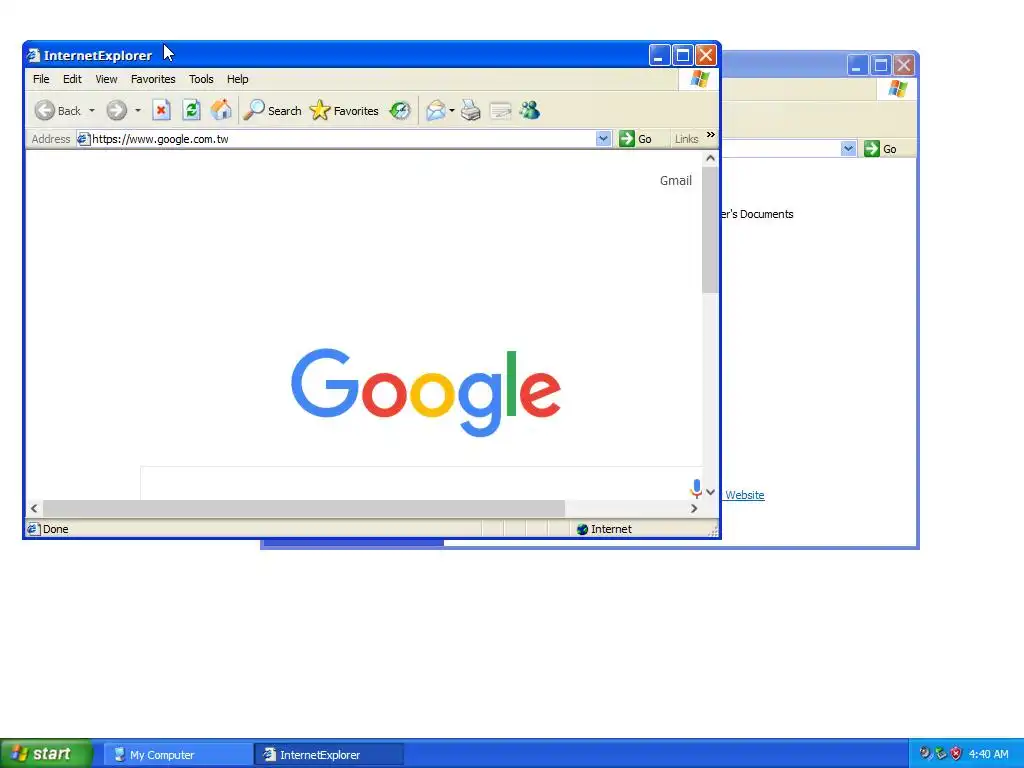The image size is (1024, 768).
Task: Click the page icon beside address URL
Action: pyautogui.click(x=83, y=138)
